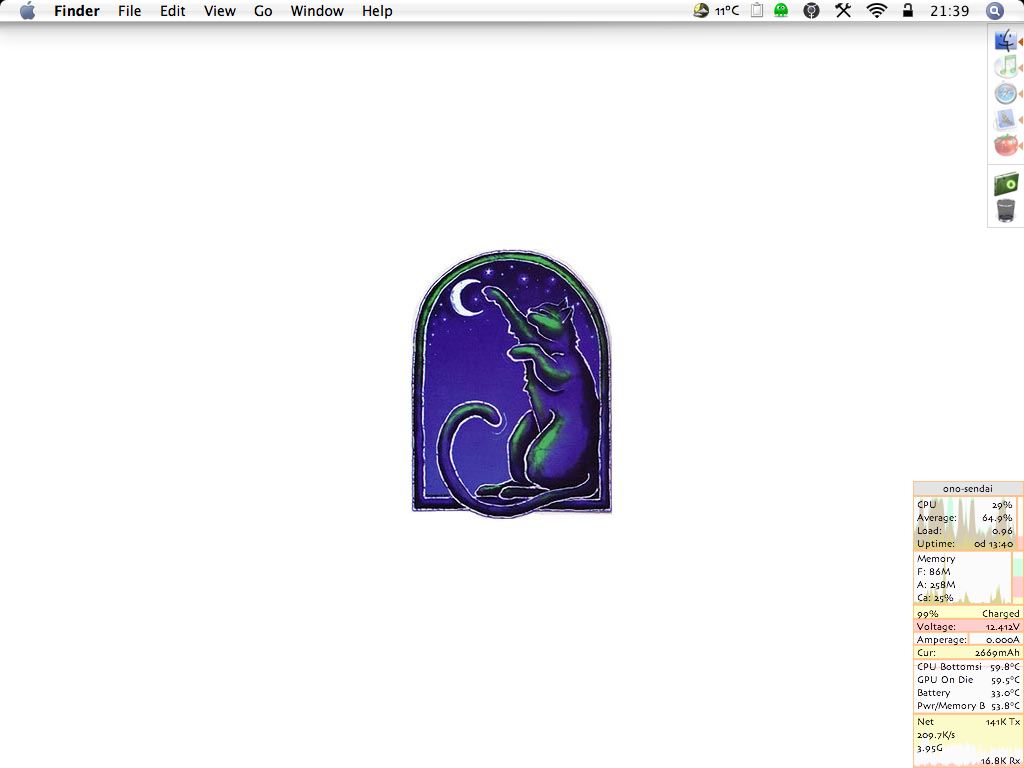The width and height of the screenshot is (1024, 768).
Task: Click the Pwr/Memory B 53.8°C row
Action: [968, 706]
